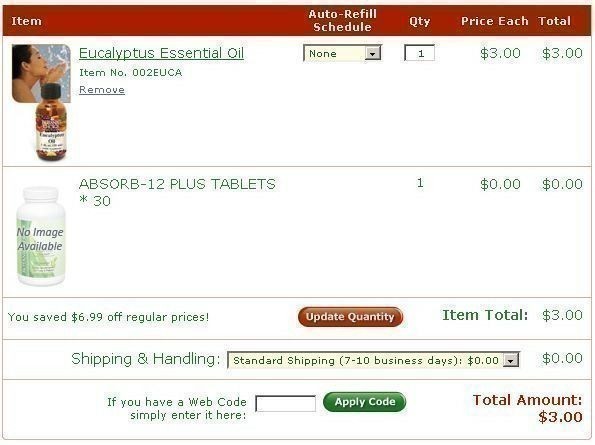Open the Auto-Refill Schedule dropdown showing None
This screenshot has height=445, width=595.
click(342, 53)
